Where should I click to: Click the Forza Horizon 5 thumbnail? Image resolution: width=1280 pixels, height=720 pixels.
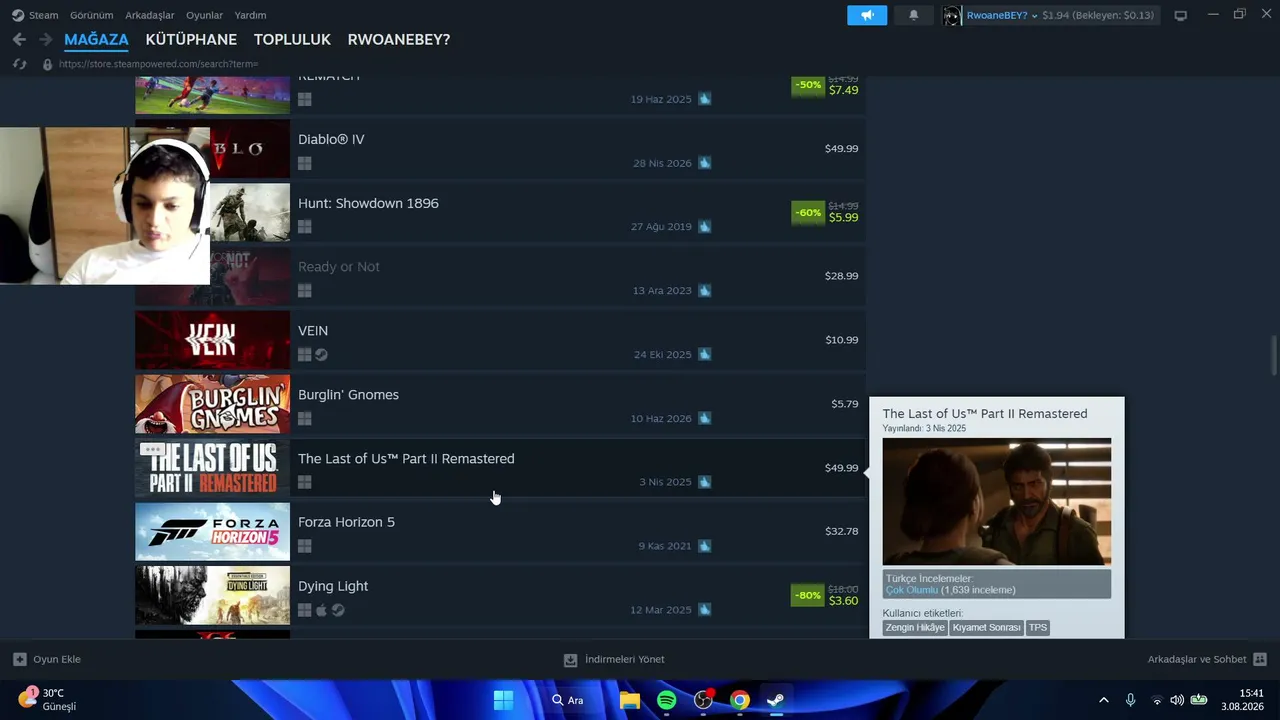click(212, 532)
